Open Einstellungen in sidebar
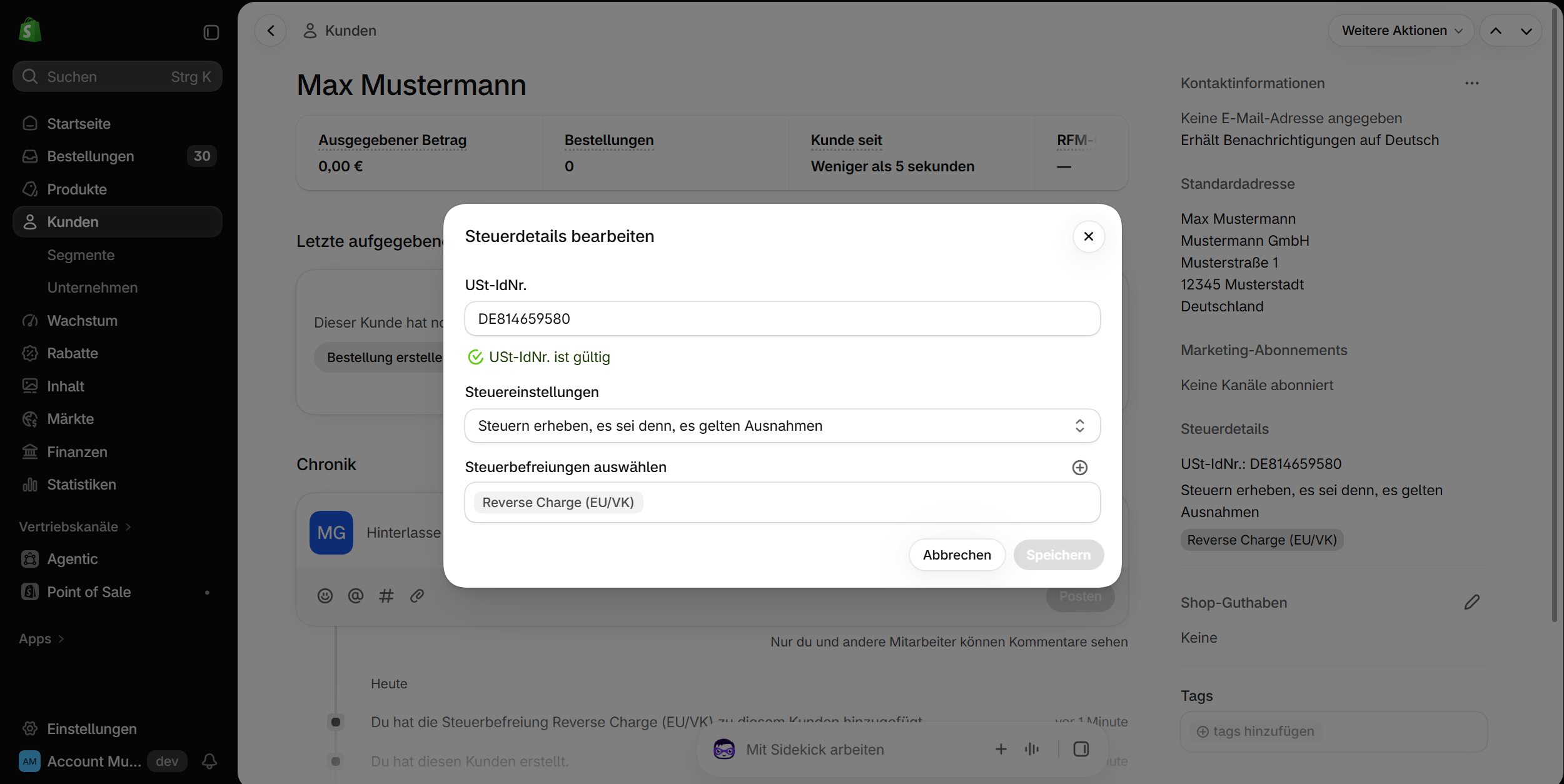The height and width of the screenshot is (784, 1564). click(x=118, y=729)
